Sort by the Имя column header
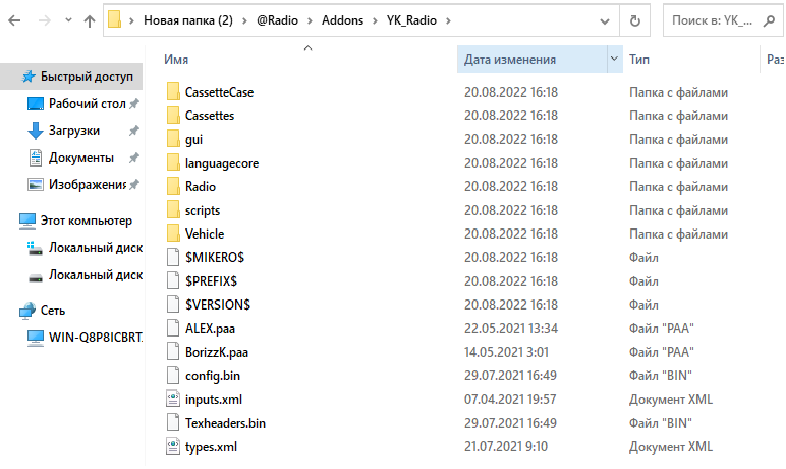This screenshot has width=786, height=469. coord(176,59)
